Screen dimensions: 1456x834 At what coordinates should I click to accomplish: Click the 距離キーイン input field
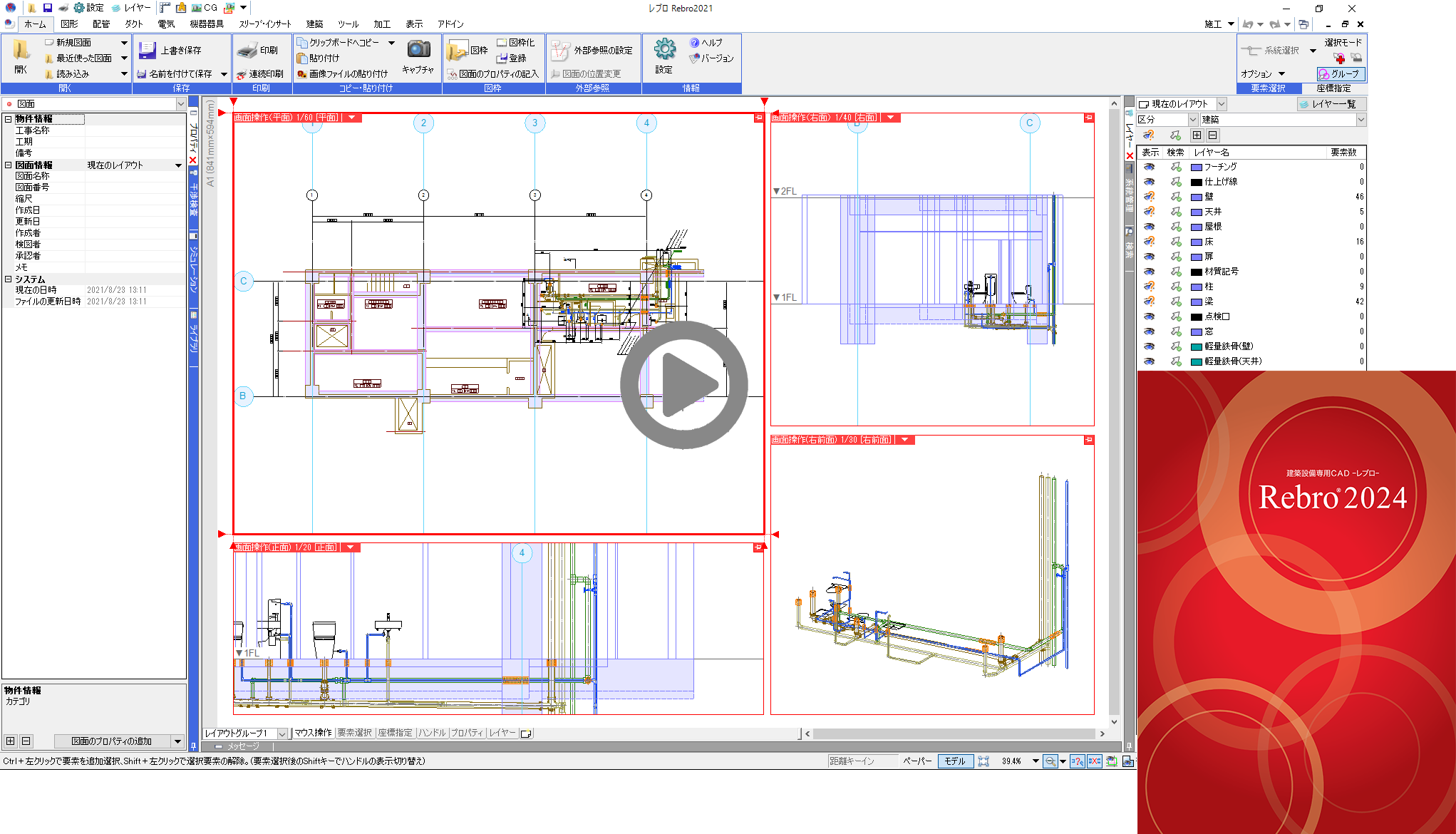click(862, 761)
